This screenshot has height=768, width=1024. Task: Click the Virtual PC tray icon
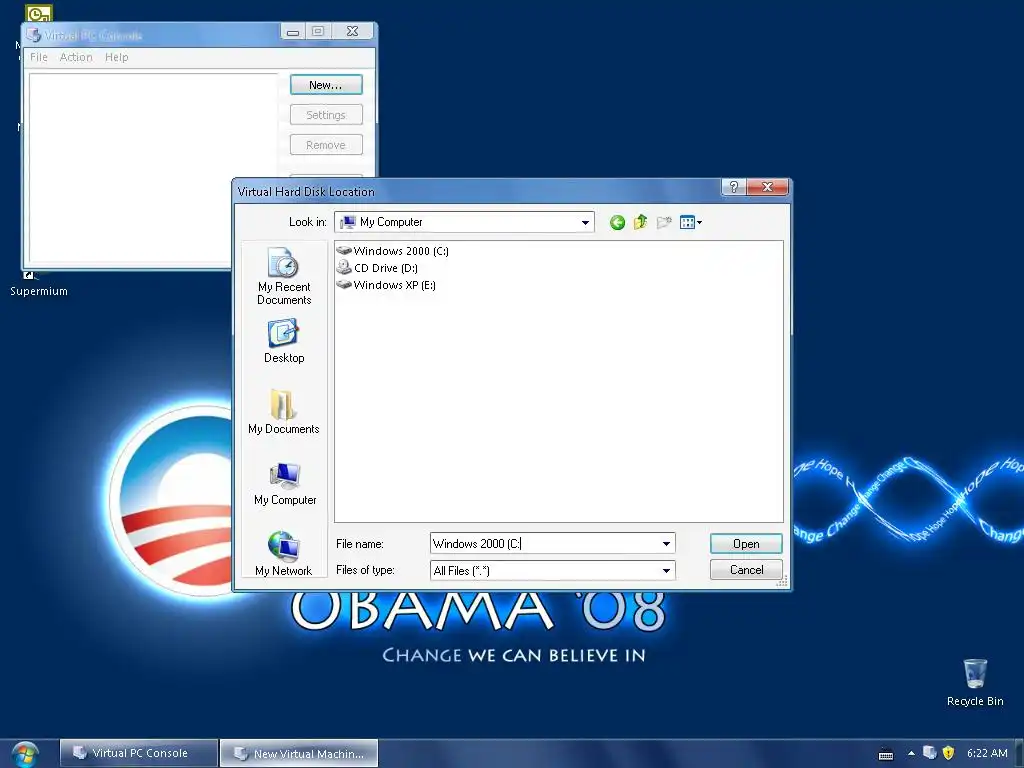click(929, 753)
